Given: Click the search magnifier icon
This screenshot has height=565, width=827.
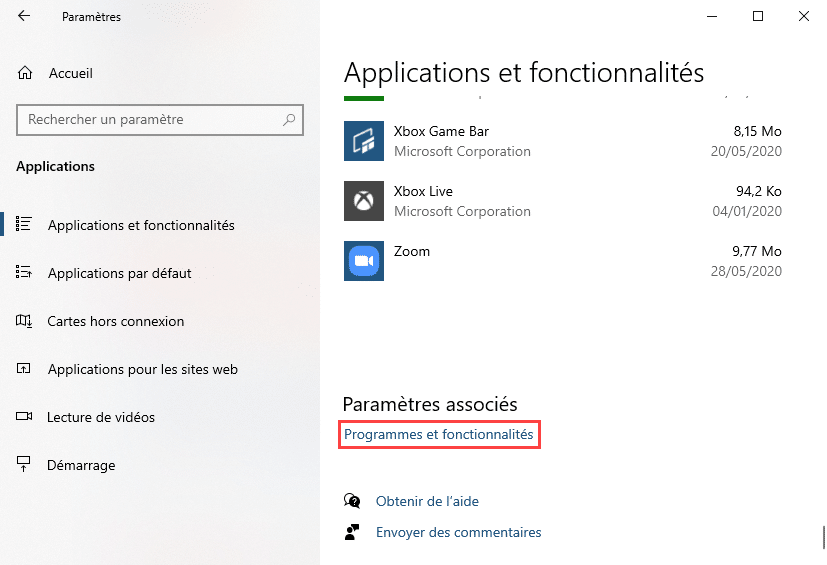Looking at the screenshot, I should tap(289, 120).
